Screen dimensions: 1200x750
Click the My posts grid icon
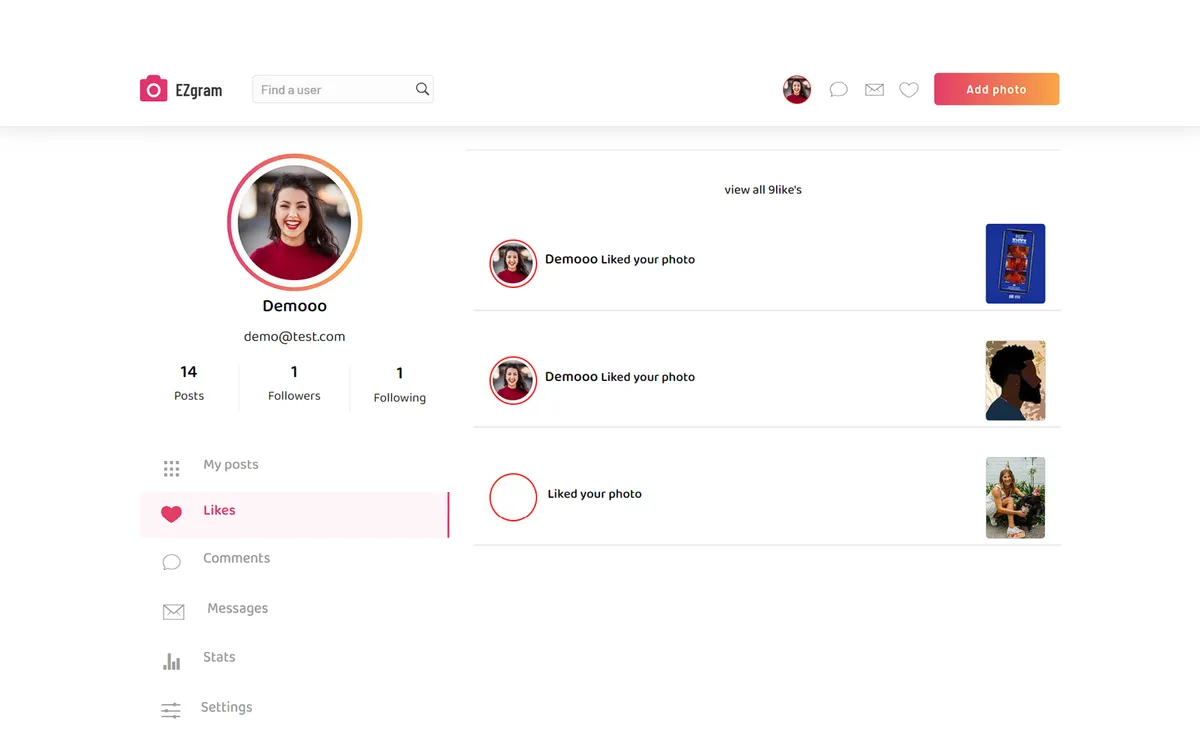pos(172,468)
